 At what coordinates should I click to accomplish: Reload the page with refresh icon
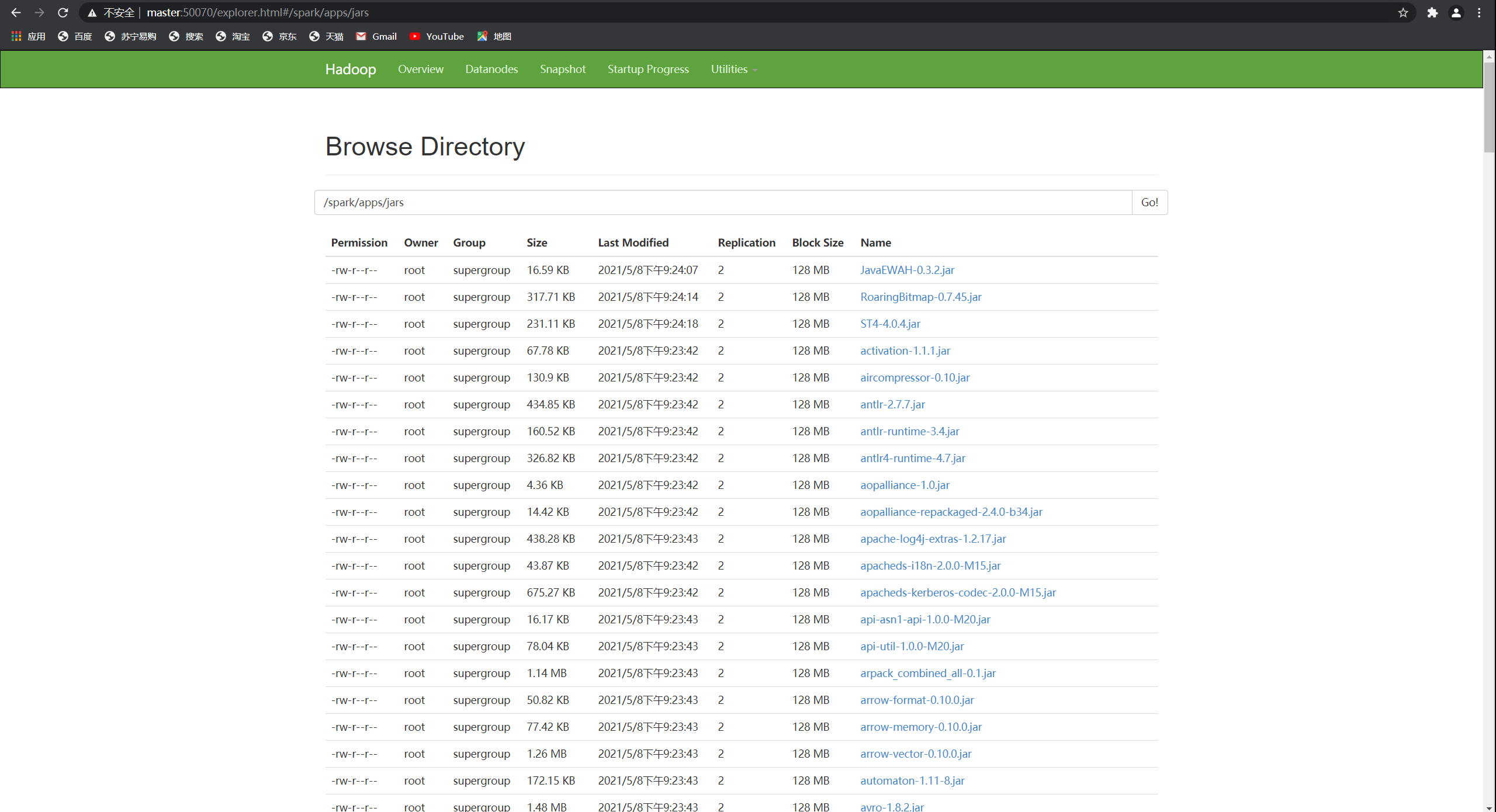point(63,12)
